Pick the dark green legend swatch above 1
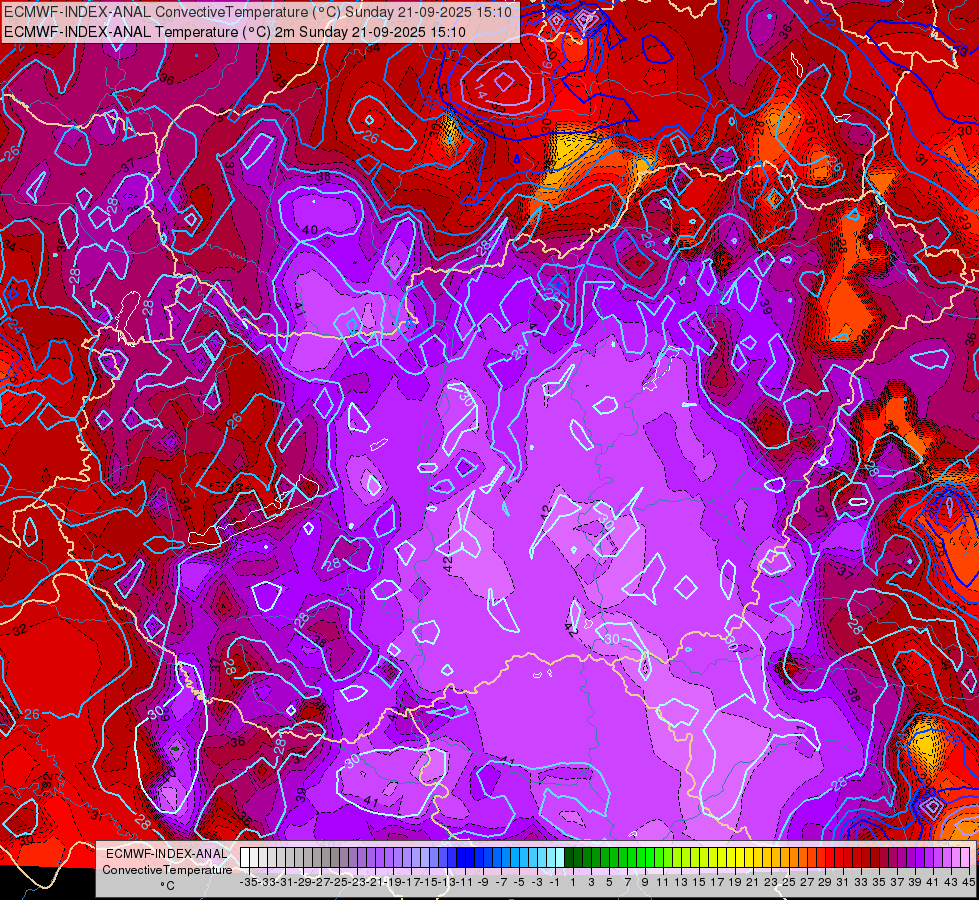This screenshot has width=979, height=900. [569, 858]
